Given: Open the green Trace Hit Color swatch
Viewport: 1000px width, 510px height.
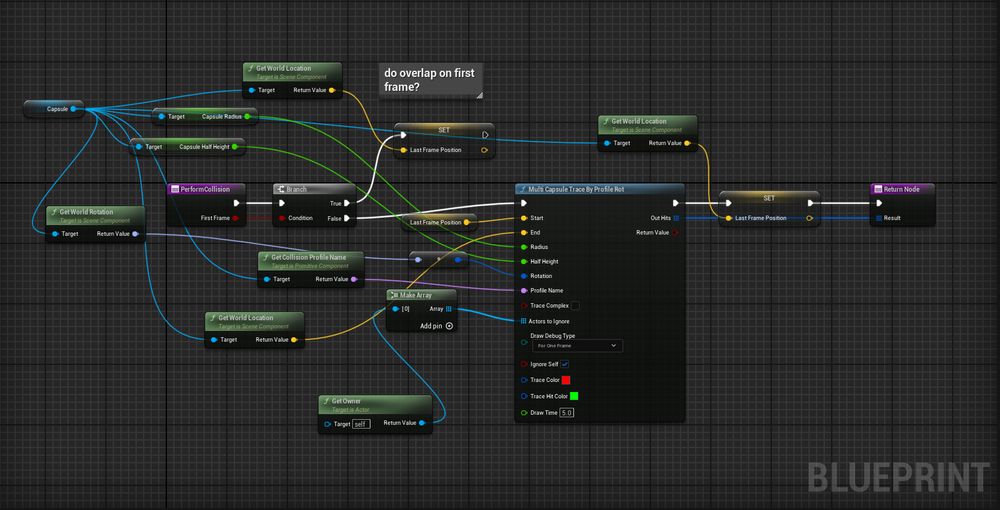Looking at the screenshot, I should (574, 396).
